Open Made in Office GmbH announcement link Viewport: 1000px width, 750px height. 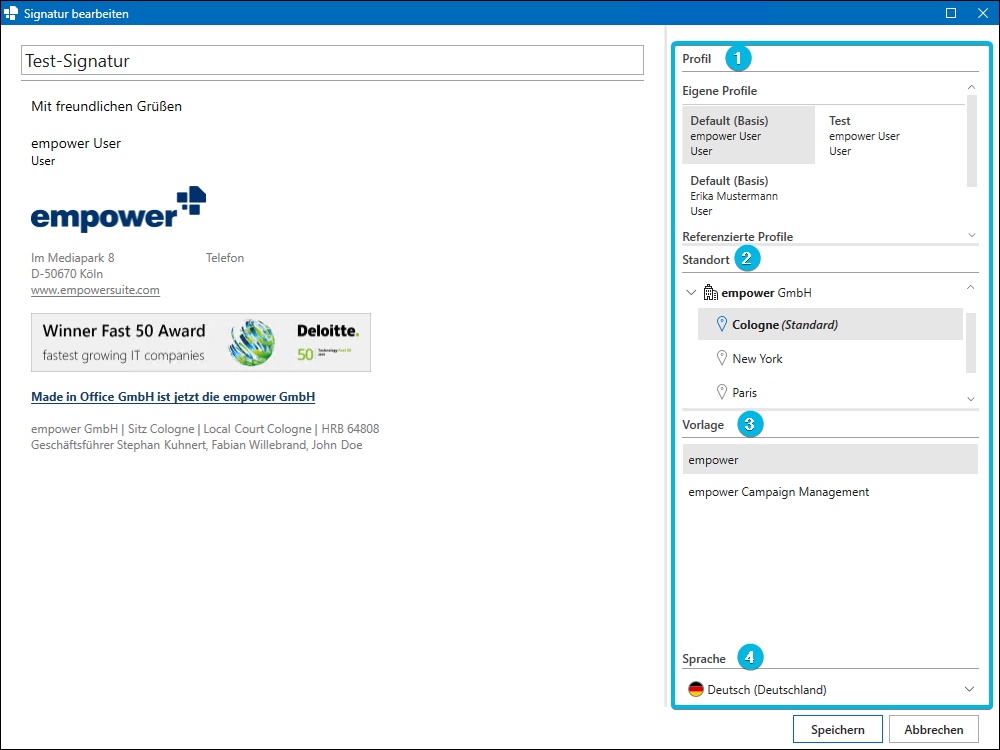[173, 397]
